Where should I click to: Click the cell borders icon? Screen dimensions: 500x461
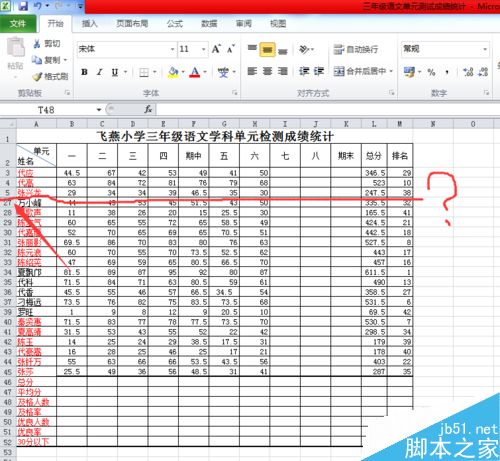(144, 72)
